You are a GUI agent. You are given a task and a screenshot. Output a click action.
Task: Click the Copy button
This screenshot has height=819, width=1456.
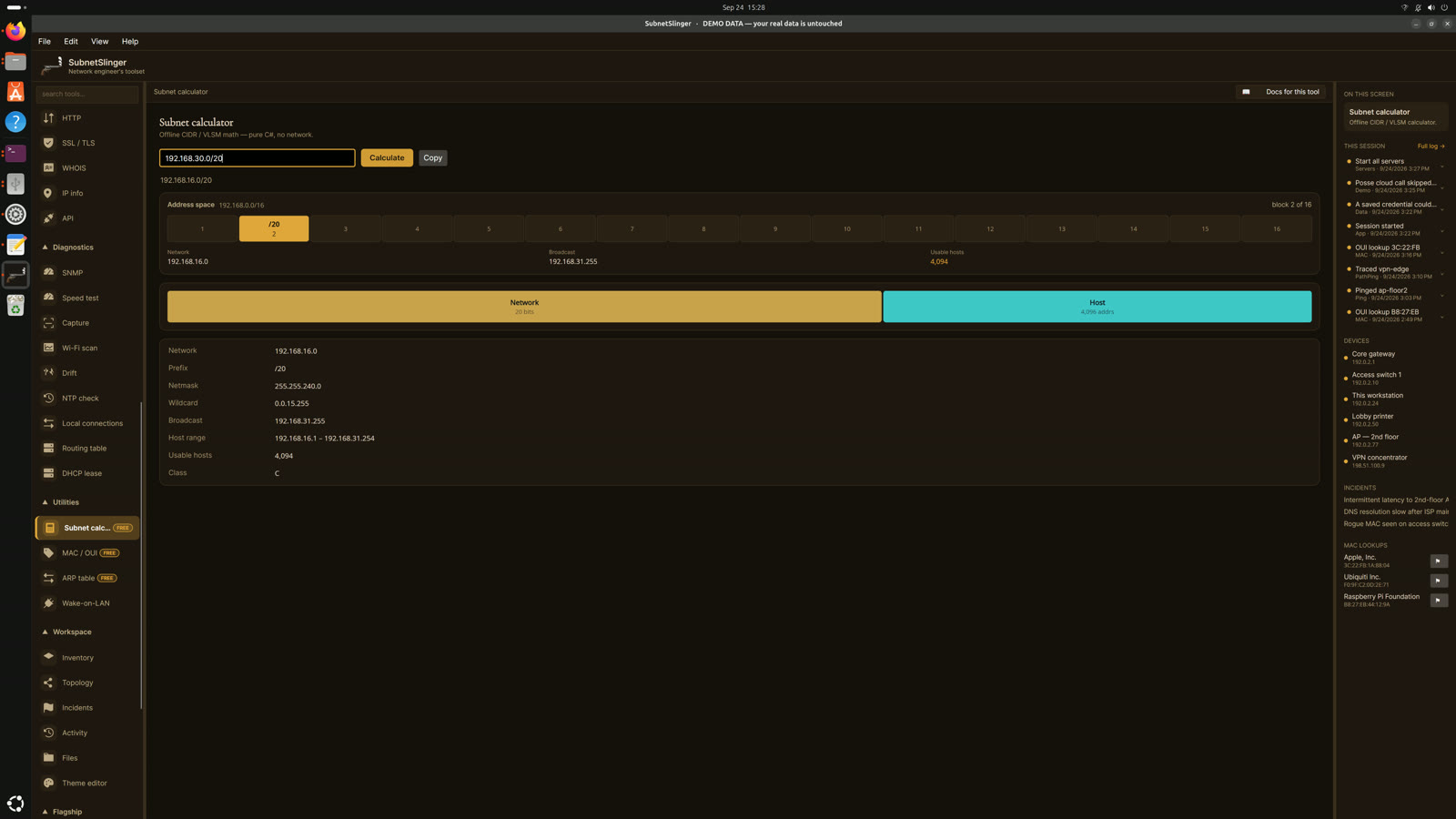[433, 158]
